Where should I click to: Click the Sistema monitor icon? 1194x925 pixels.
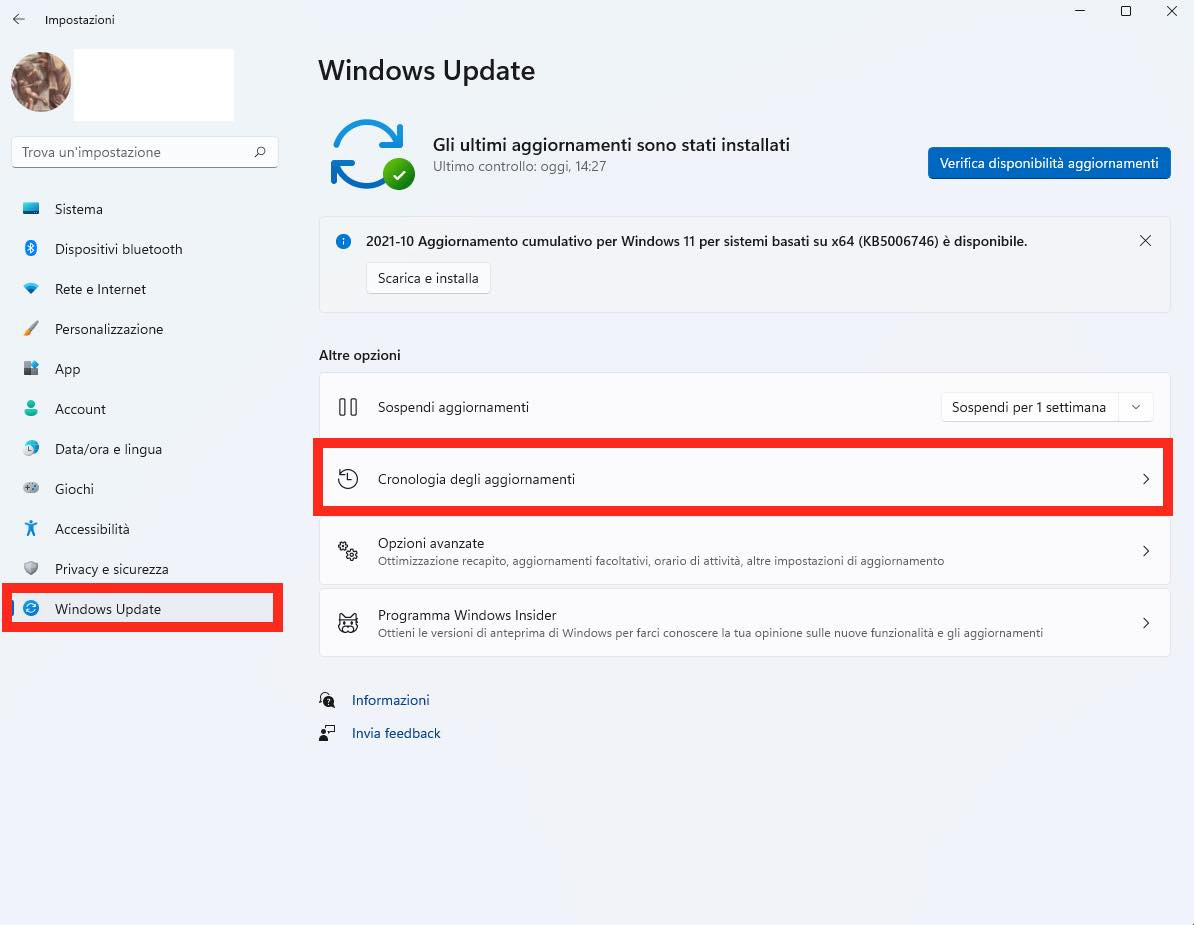[x=31, y=209]
